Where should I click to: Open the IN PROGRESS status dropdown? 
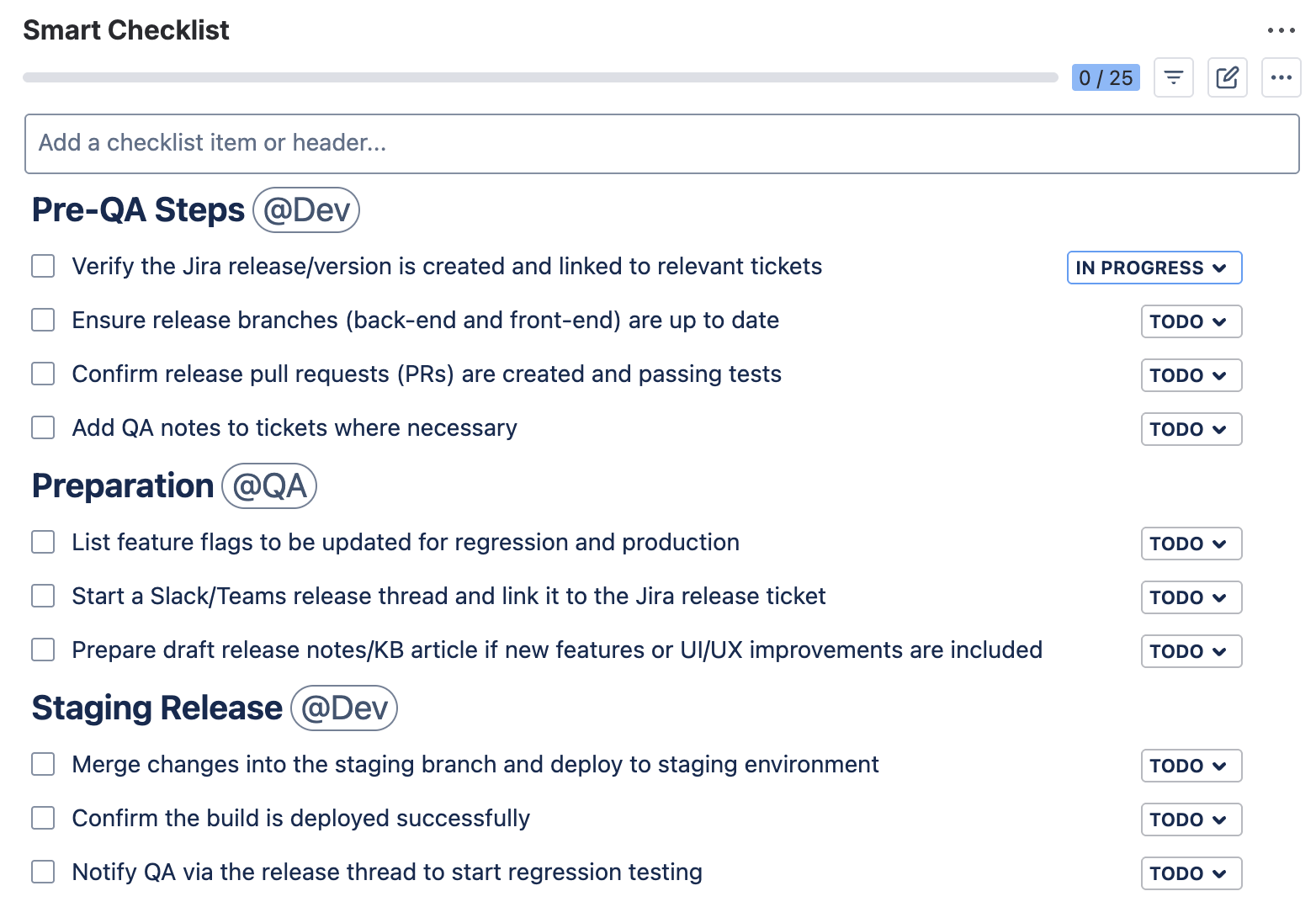(1154, 268)
